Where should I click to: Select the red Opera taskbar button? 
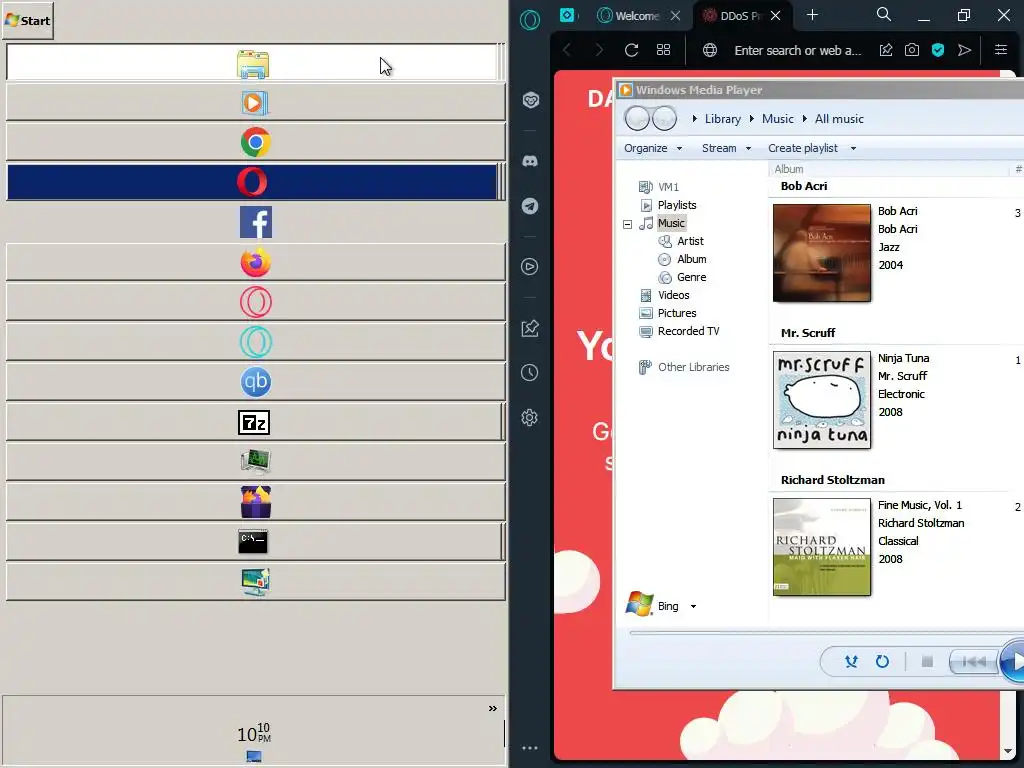click(253, 182)
